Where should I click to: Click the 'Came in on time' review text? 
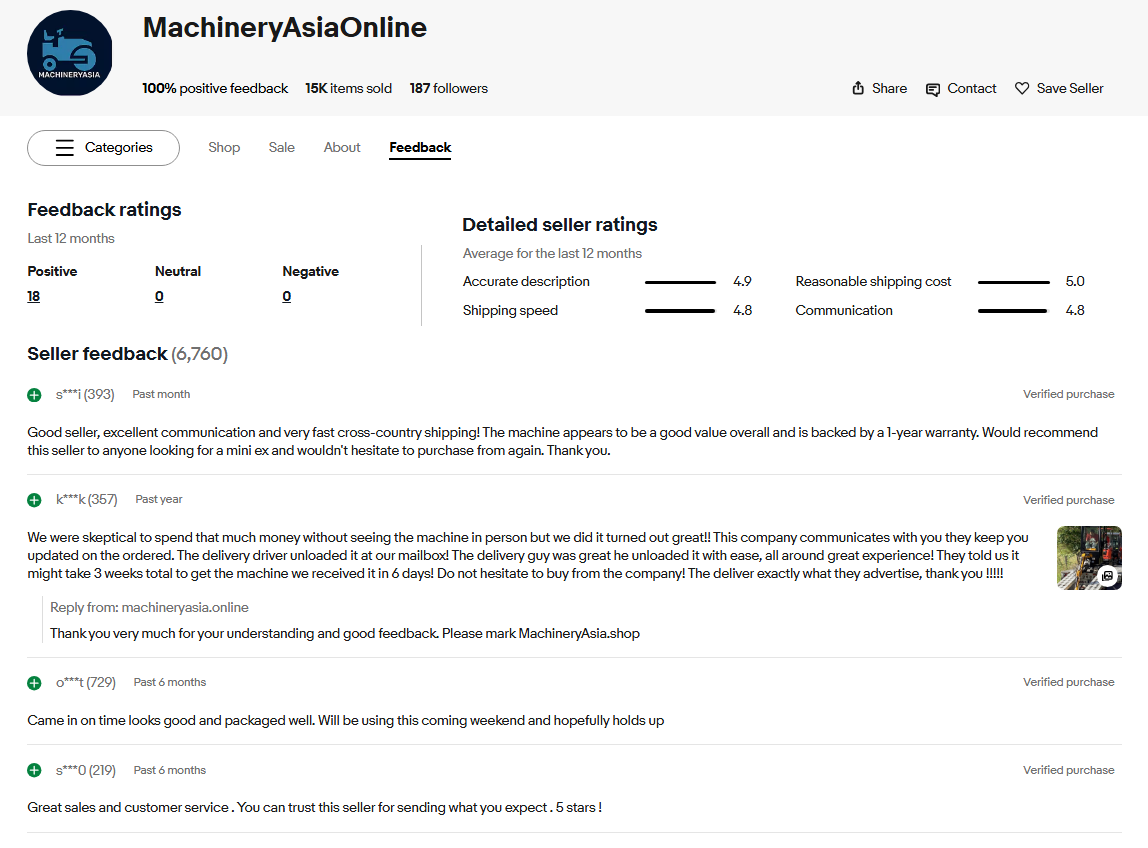pos(346,721)
